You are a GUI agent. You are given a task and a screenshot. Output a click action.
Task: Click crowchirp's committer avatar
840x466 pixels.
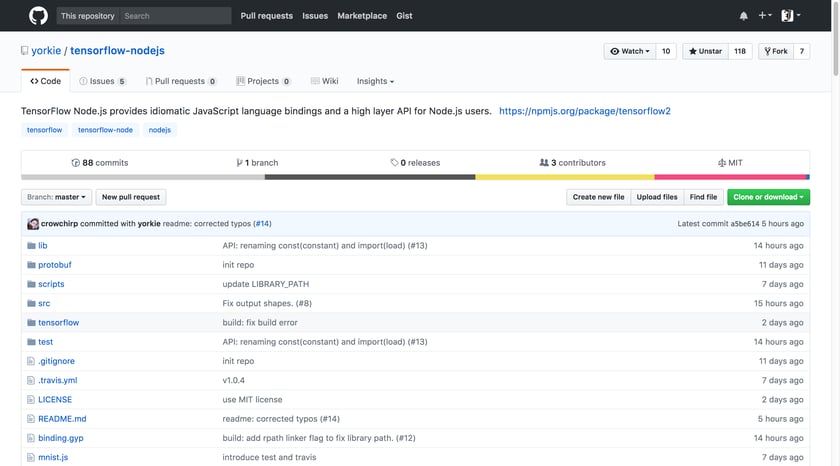[33, 224]
